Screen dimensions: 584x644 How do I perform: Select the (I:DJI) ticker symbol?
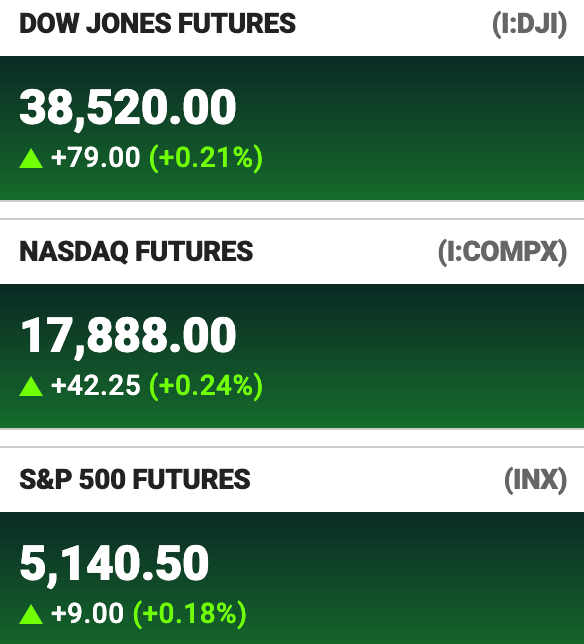pos(530,24)
